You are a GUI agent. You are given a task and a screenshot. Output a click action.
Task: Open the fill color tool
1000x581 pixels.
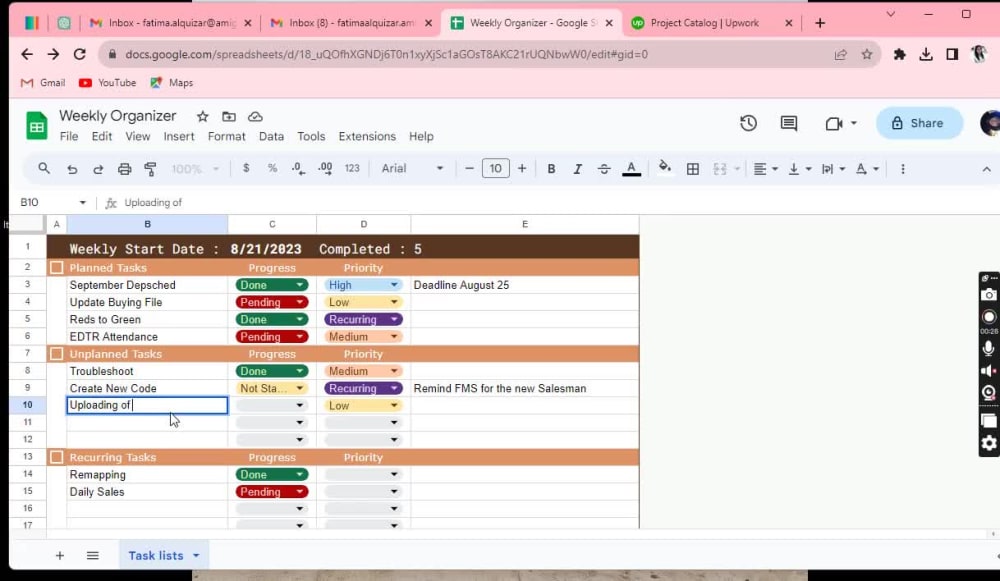point(665,168)
